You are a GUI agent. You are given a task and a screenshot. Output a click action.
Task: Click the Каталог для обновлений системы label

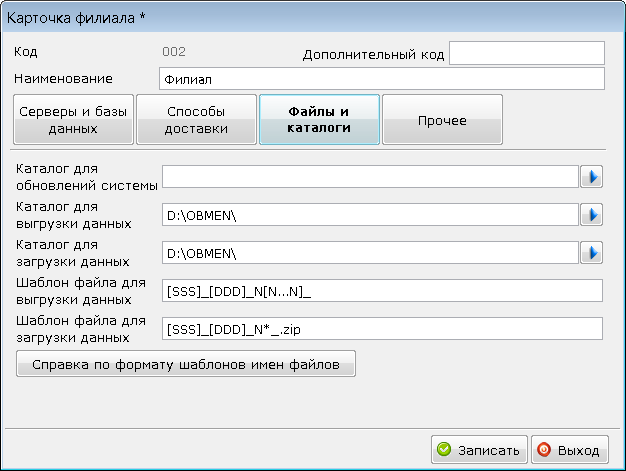tap(87, 177)
